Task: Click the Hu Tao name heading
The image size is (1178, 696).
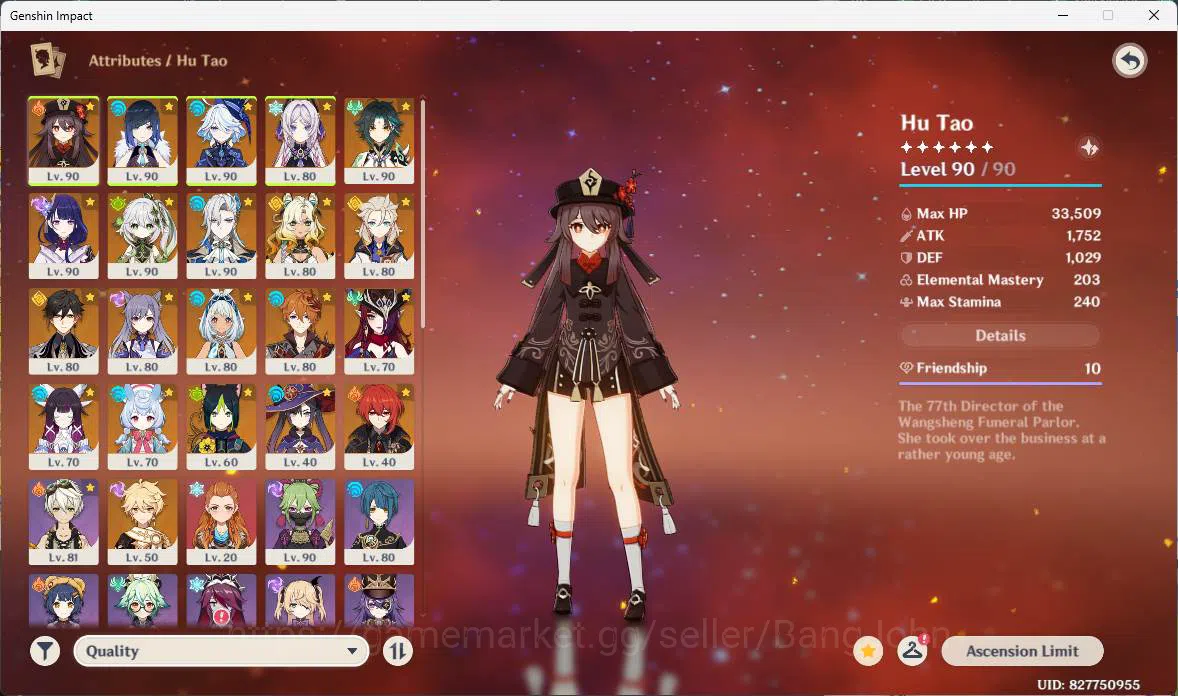Action: click(937, 123)
